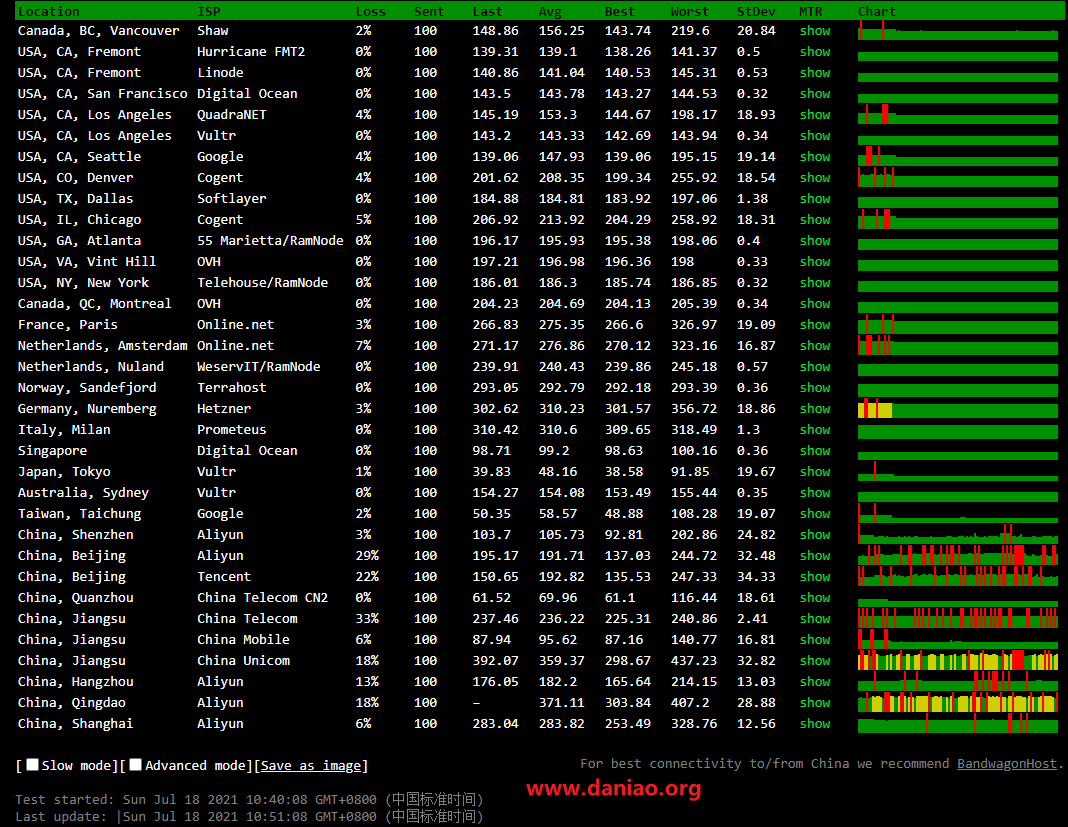The width and height of the screenshot is (1068, 827).
Task: Click the latency chart for Jiangsu China Telecom
Action: (958, 619)
